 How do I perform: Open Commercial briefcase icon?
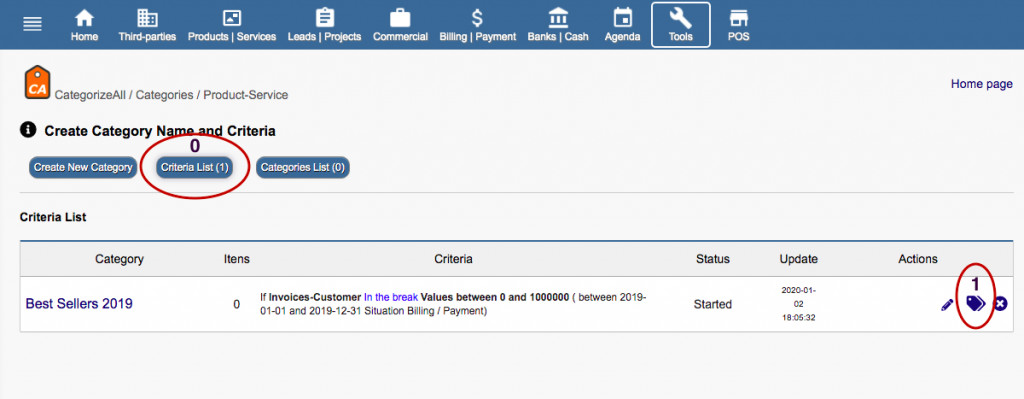(400, 18)
